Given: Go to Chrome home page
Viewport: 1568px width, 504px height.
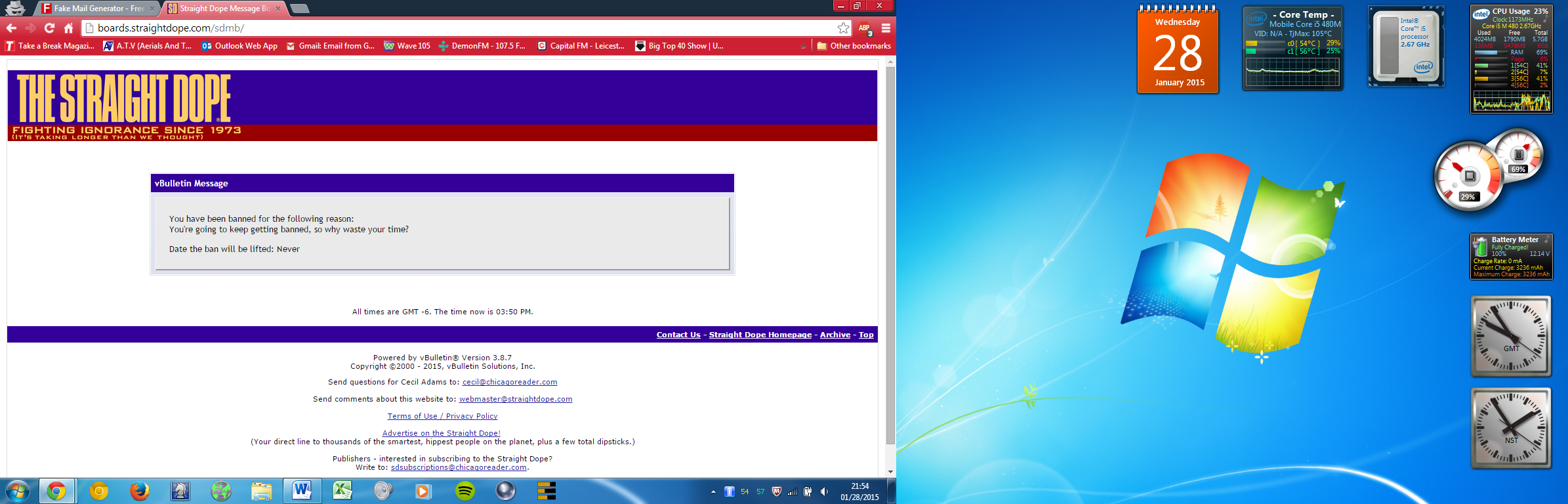Looking at the screenshot, I should pyautogui.click(x=68, y=28).
